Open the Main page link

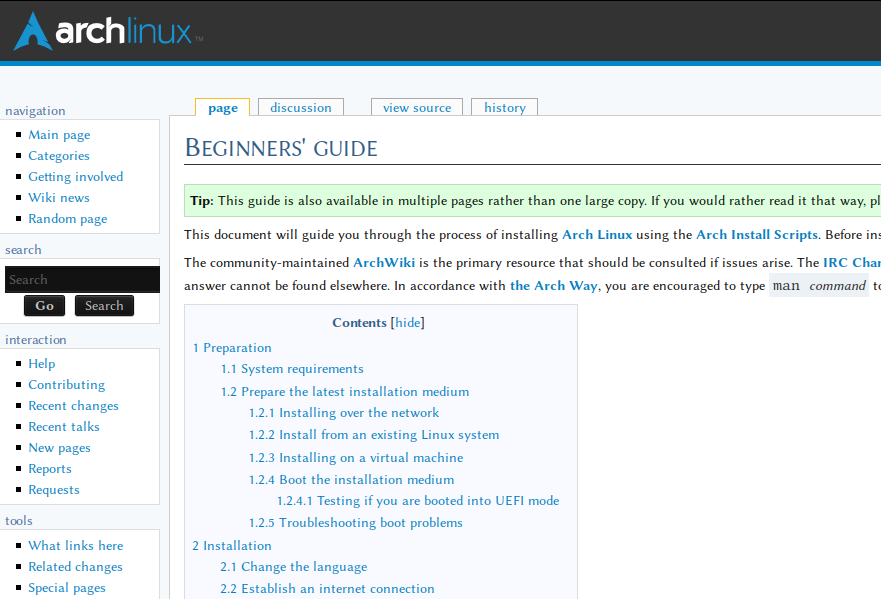(x=59, y=134)
